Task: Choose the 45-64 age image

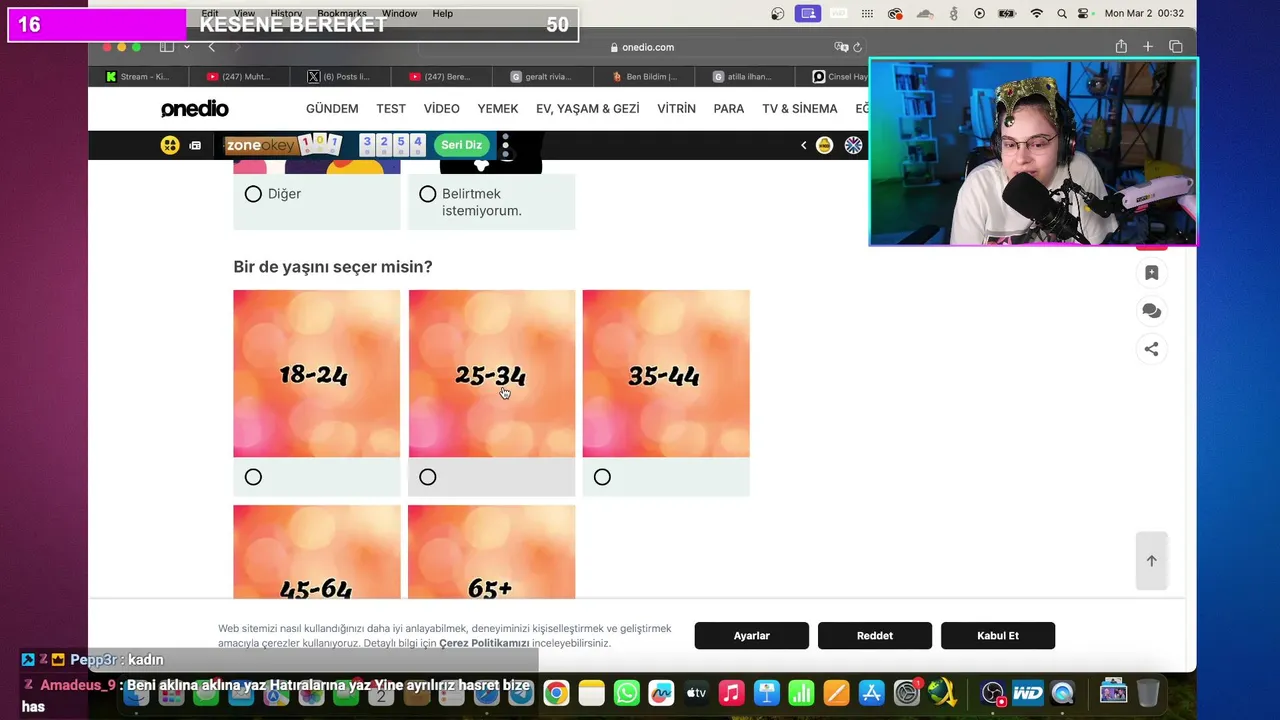Action: coord(317,552)
